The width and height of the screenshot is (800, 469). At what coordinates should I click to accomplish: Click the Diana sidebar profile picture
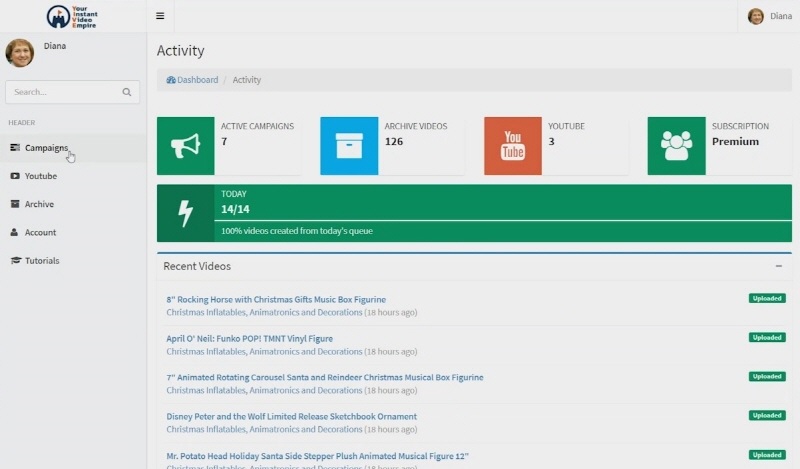(20, 53)
